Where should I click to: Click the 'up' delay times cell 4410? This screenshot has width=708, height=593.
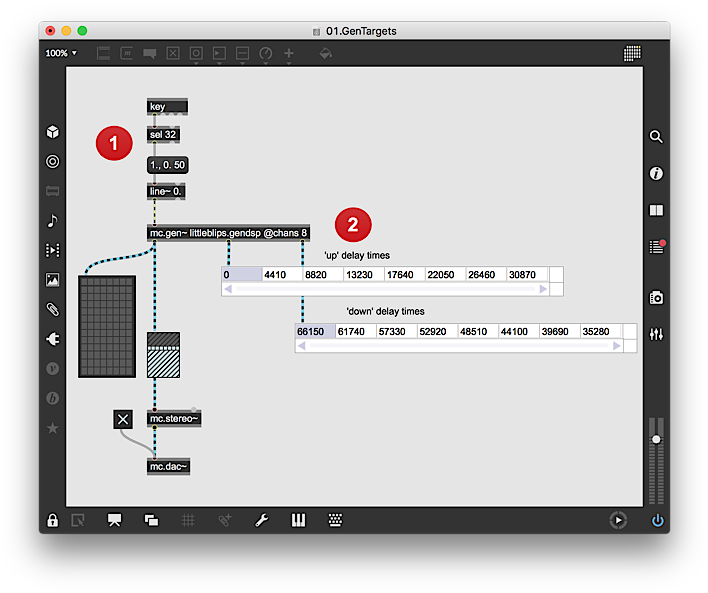(x=282, y=275)
